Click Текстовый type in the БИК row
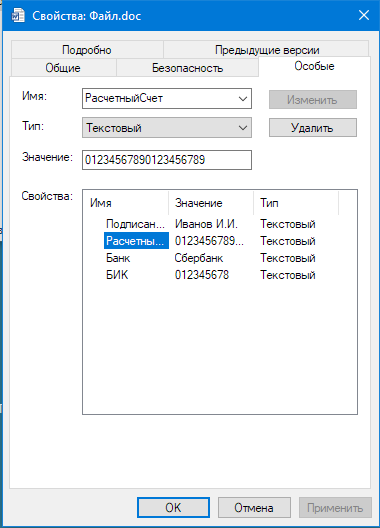This screenshot has width=380, height=528. [x=288, y=275]
